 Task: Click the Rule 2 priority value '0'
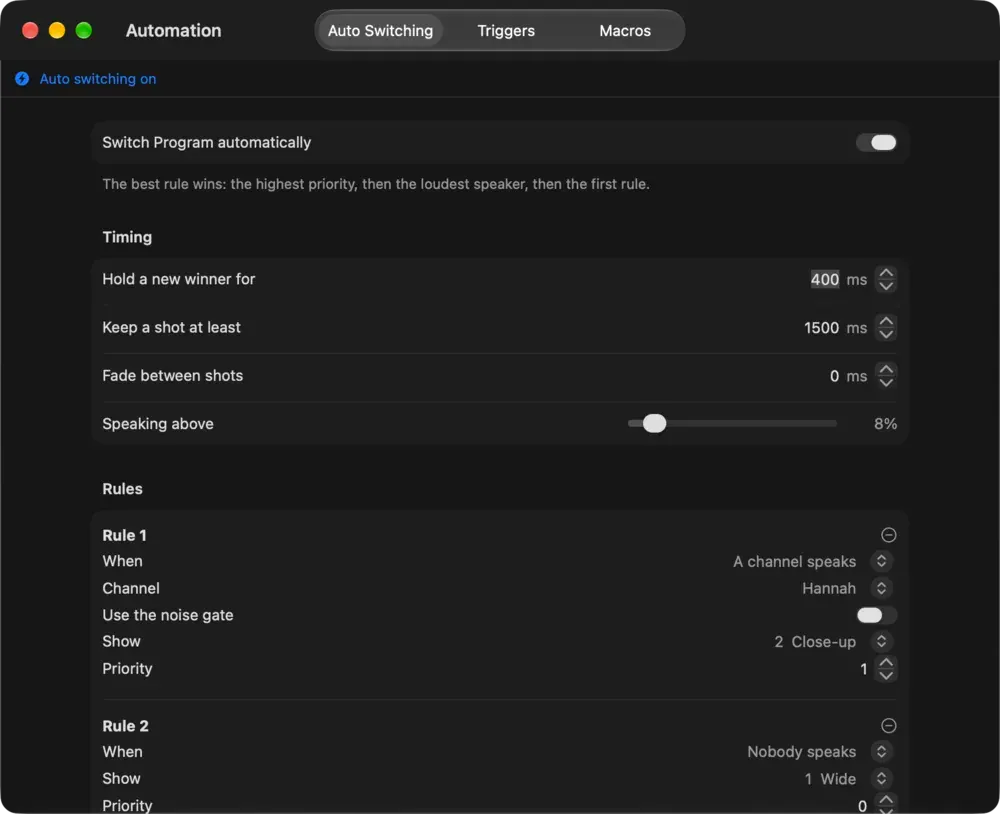862,806
